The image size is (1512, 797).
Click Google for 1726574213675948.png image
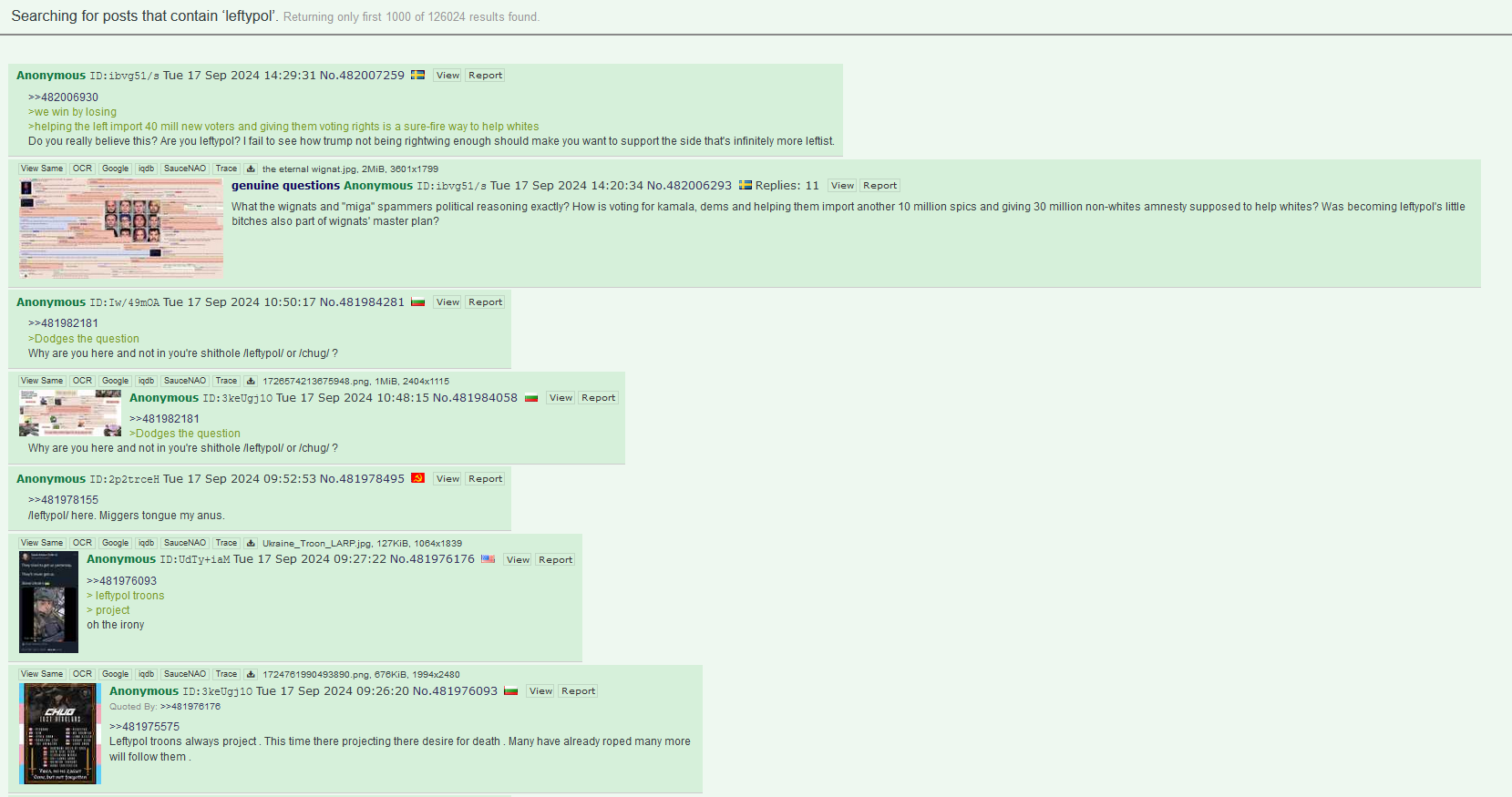coord(115,381)
